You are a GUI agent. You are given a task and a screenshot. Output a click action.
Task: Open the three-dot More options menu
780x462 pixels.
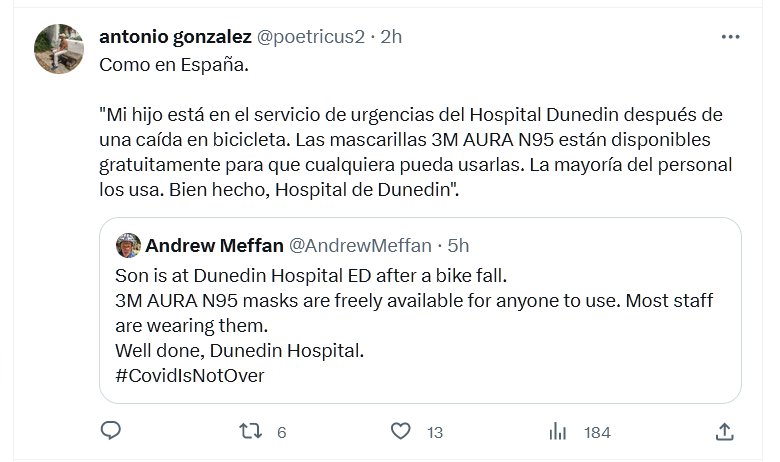pos(731,36)
